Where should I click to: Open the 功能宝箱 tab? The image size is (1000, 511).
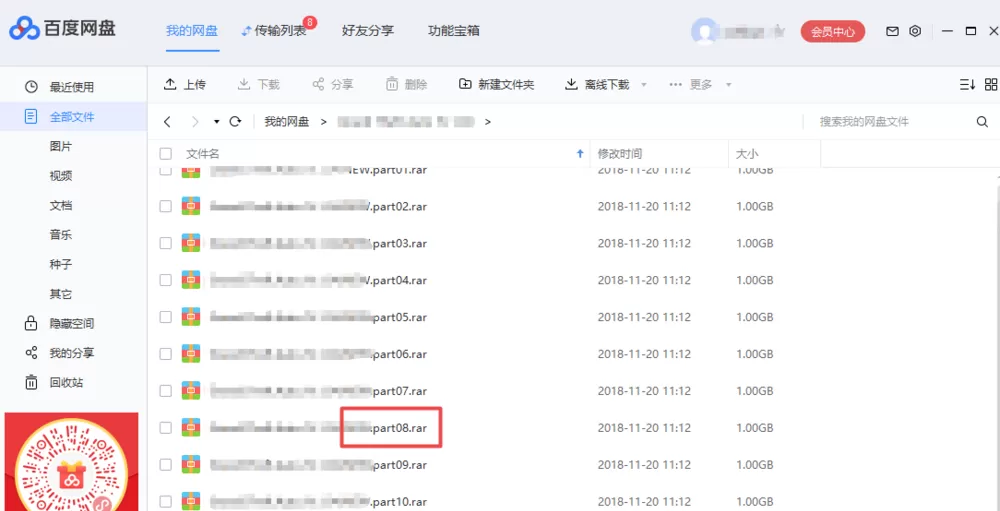point(454,31)
